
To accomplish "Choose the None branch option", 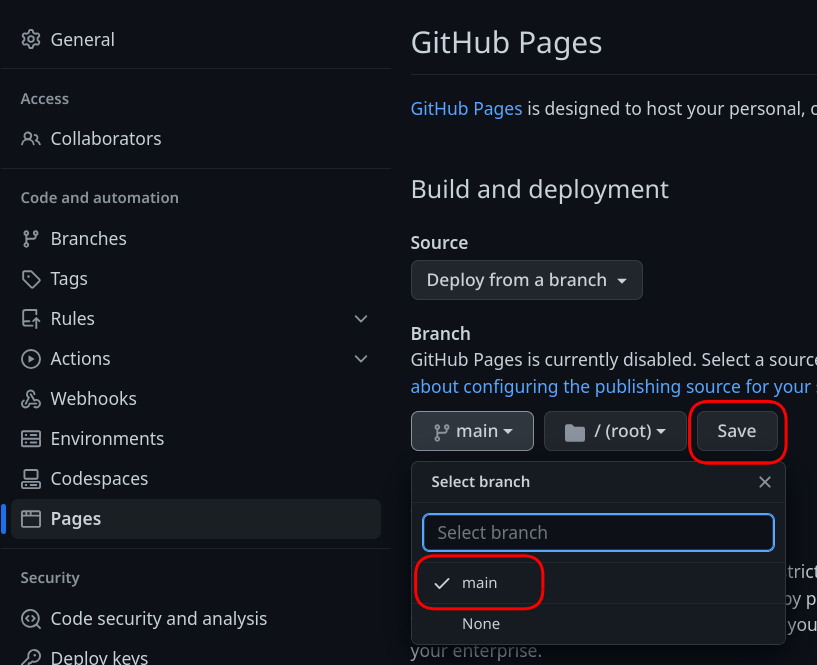I will click(598, 624).
